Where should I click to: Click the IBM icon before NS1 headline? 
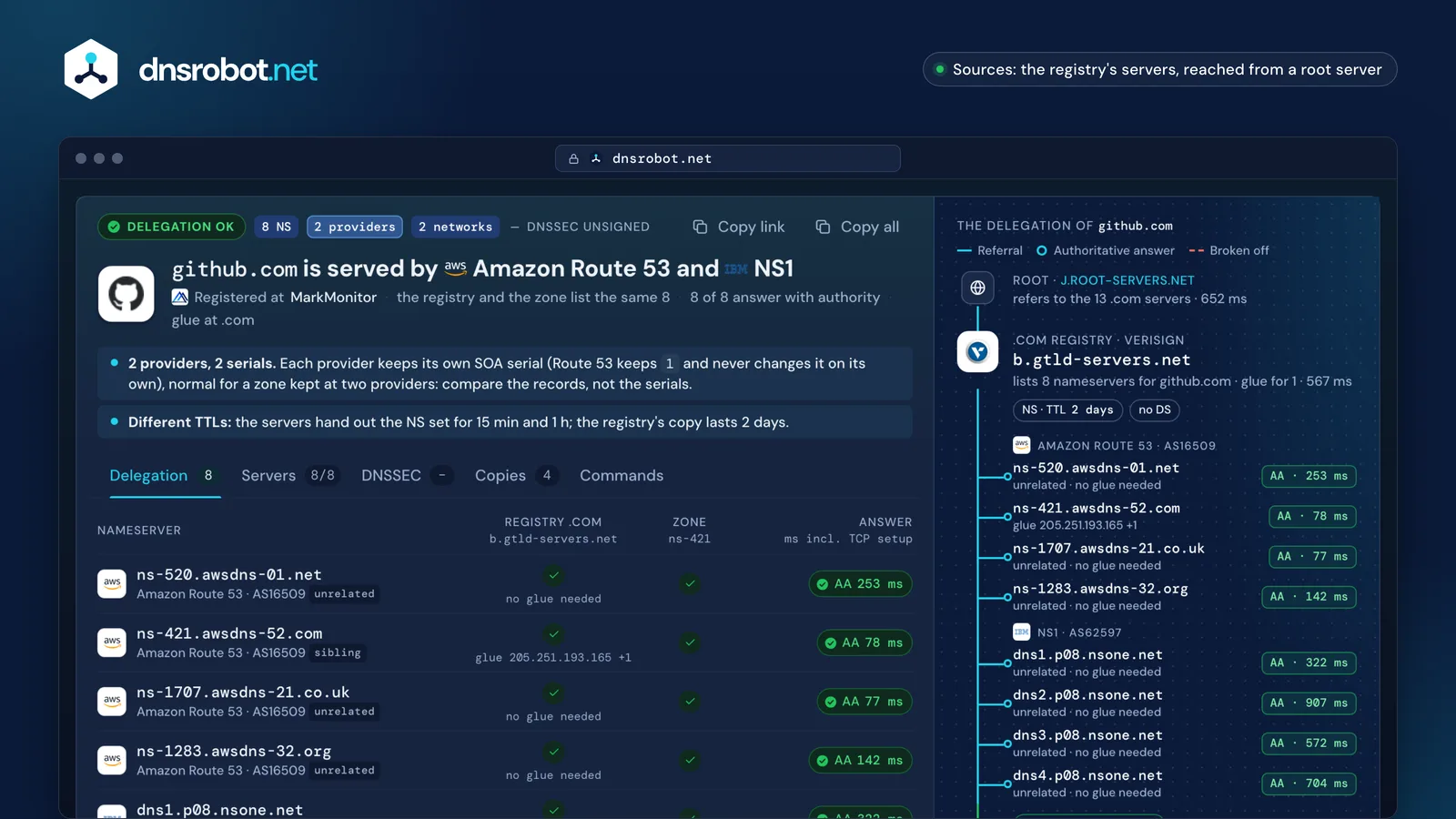(736, 268)
